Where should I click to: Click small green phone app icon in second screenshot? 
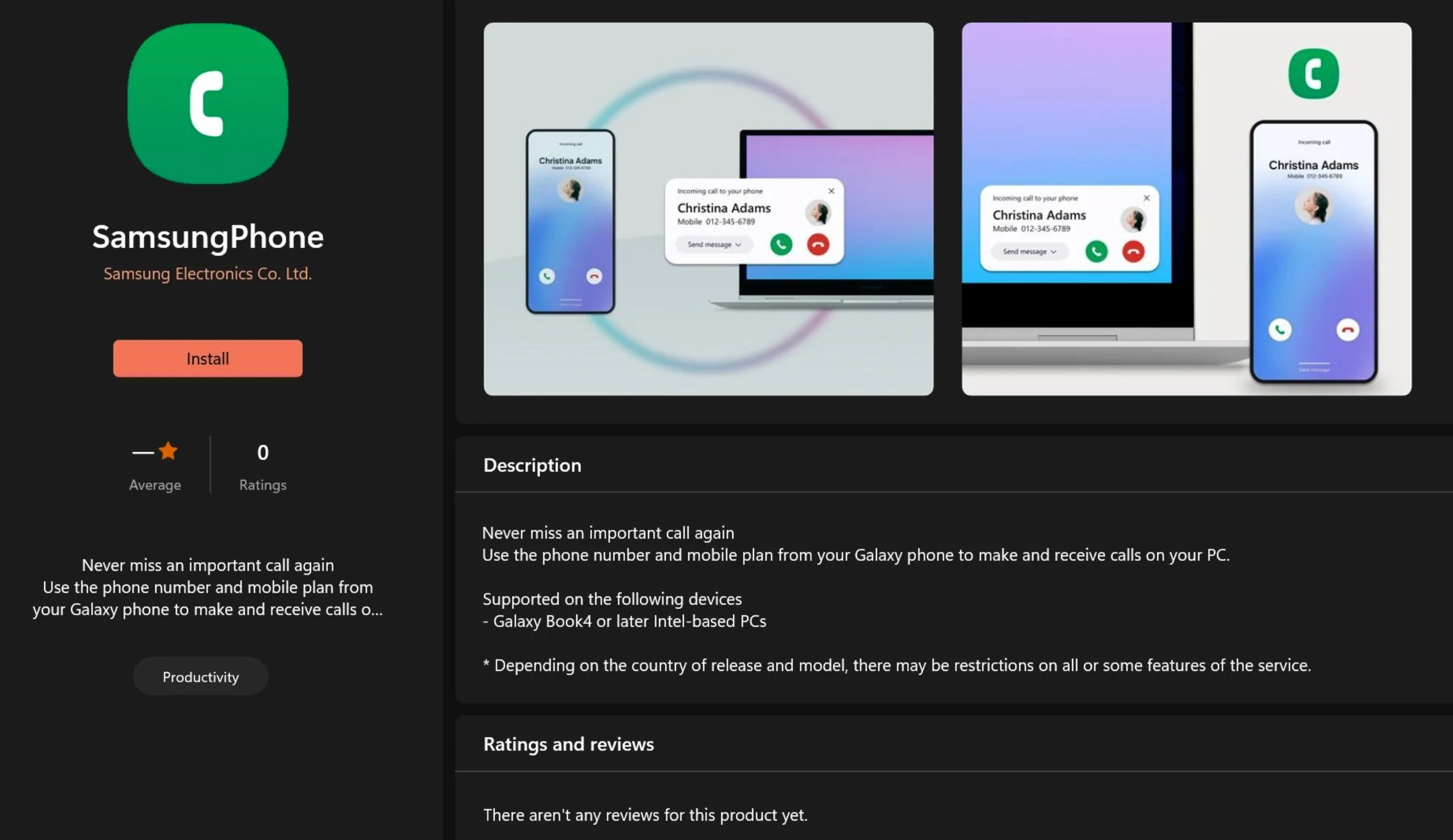(1313, 74)
